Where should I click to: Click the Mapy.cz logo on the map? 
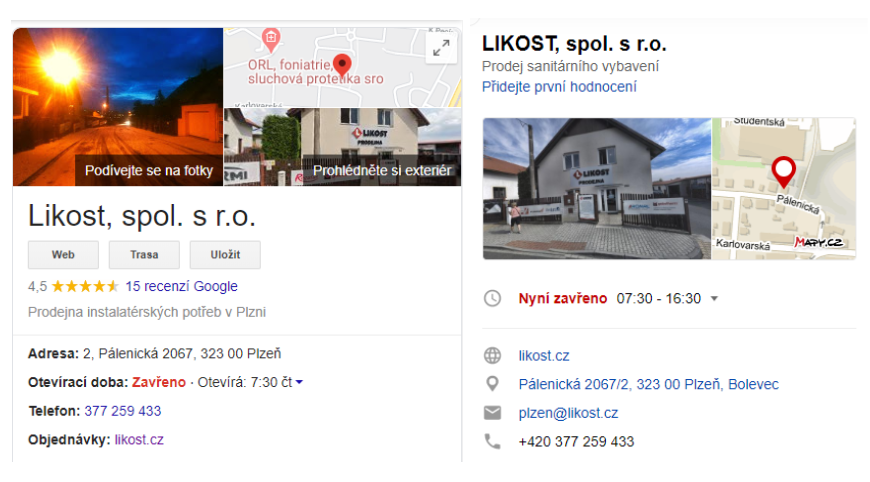tap(819, 242)
